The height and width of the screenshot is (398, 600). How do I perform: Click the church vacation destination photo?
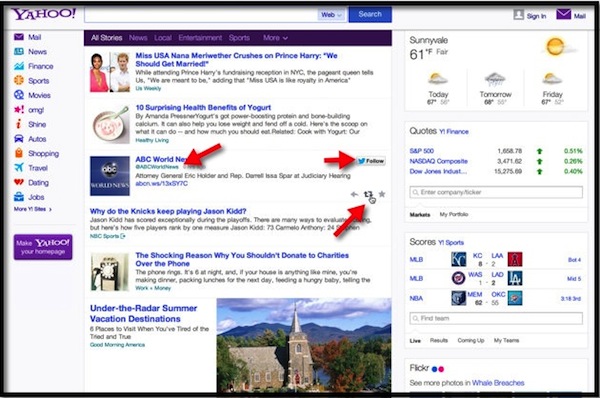pyautogui.click(x=304, y=345)
